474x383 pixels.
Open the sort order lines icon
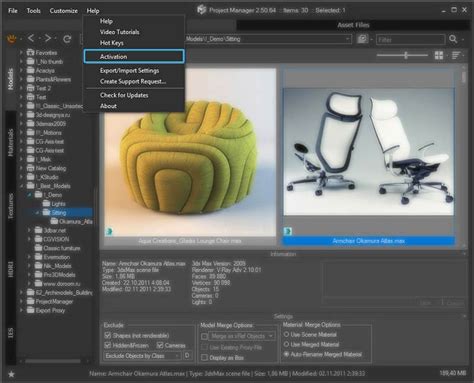(x=456, y=55)
